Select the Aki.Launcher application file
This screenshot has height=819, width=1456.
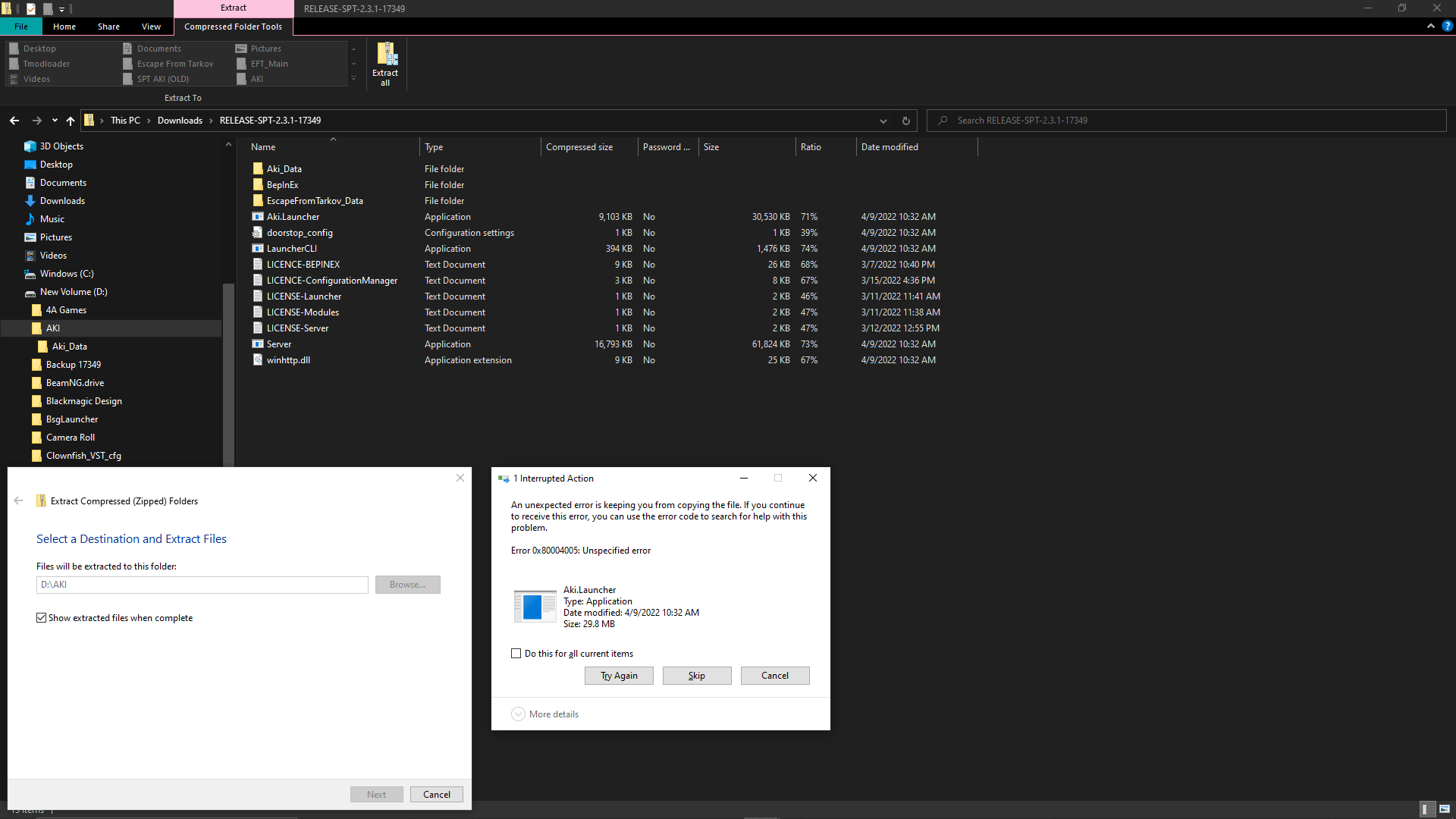[x=293, y=217]
